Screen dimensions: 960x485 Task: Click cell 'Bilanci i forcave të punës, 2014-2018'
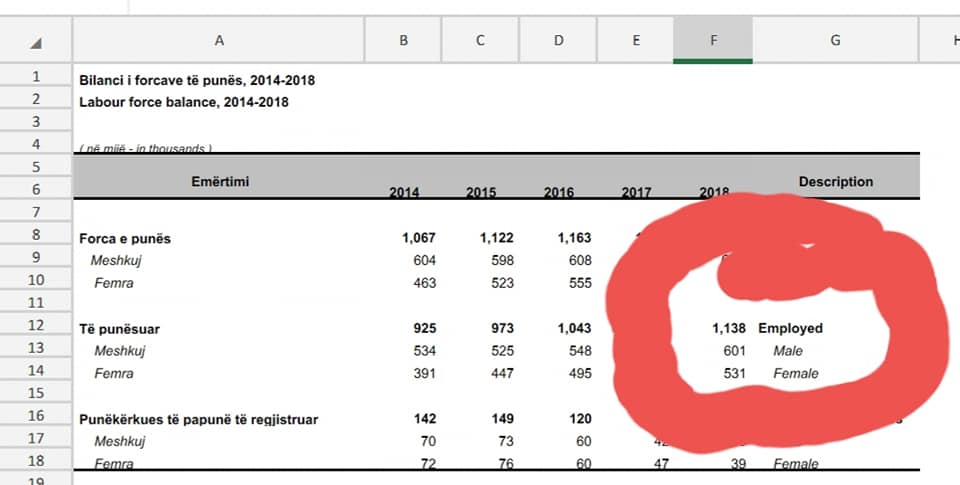197,80
